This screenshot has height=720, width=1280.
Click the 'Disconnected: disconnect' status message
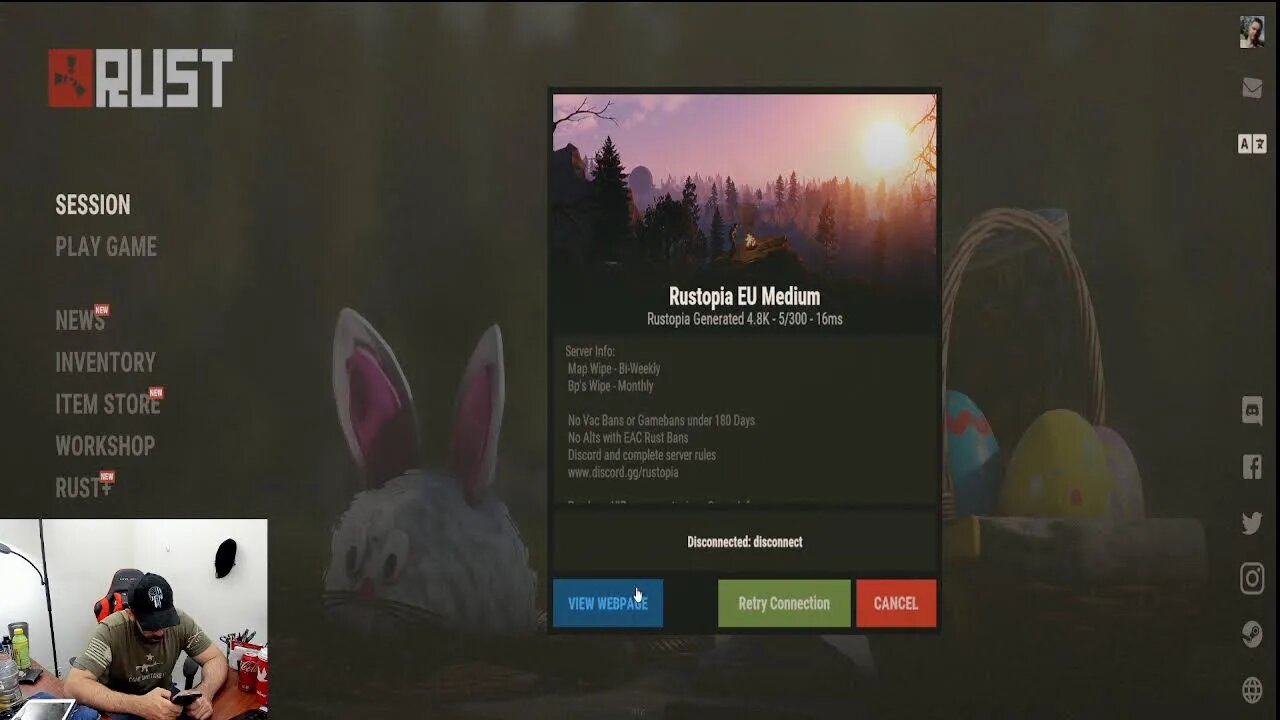tap(745, 542)
